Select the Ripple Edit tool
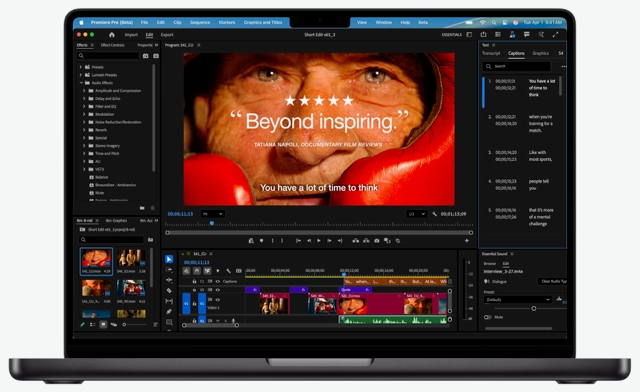The height and width of the screenshot is (392, 640). (x=169, y=280)
